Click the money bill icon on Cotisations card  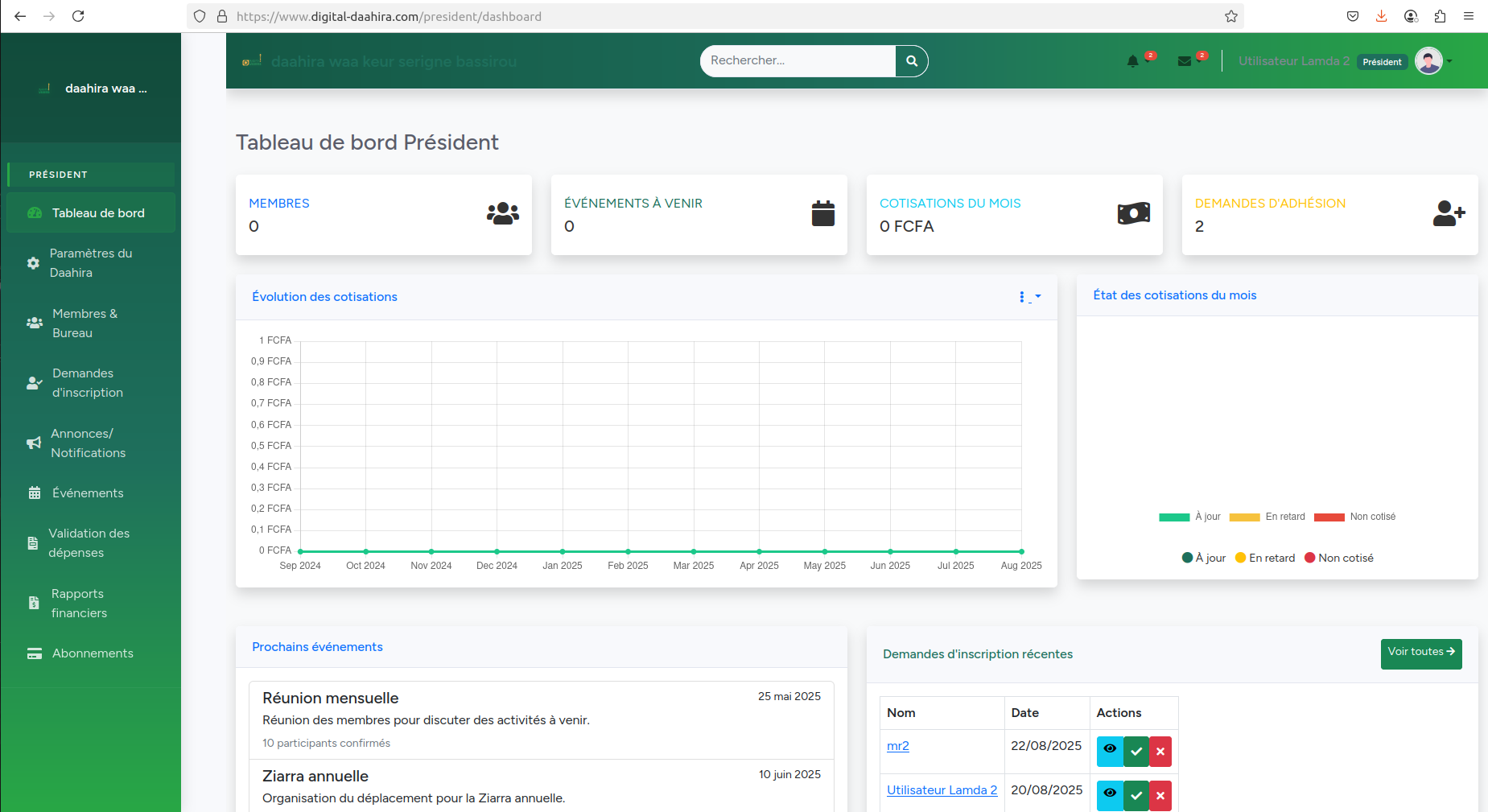tap(1134, 213)
